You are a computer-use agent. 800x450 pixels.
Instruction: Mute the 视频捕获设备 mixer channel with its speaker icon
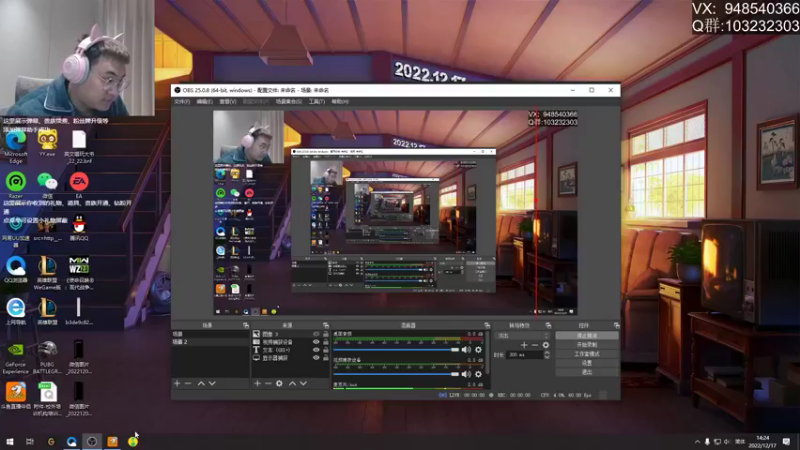pos(466,374)
